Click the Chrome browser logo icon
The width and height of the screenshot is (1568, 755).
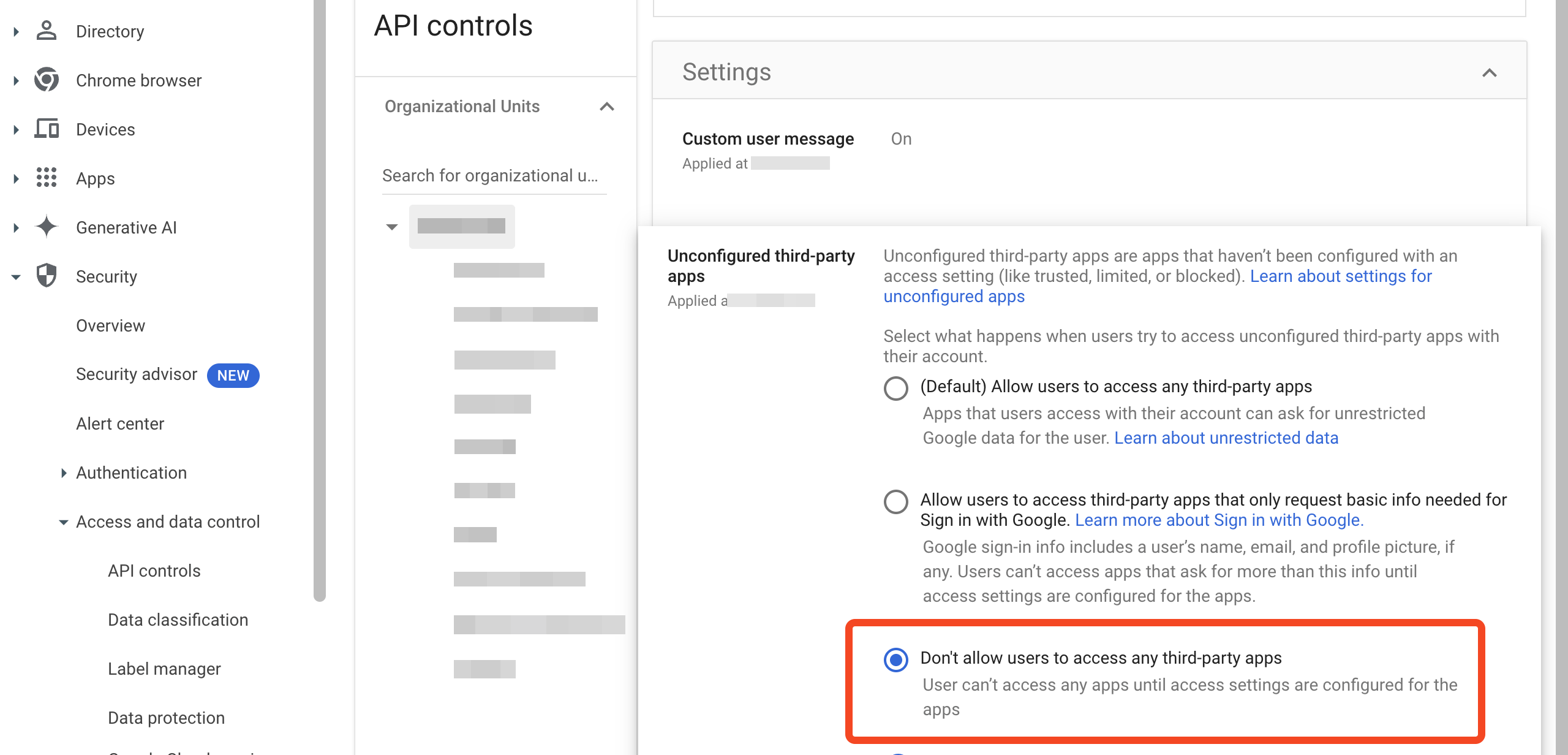(47, 80)
